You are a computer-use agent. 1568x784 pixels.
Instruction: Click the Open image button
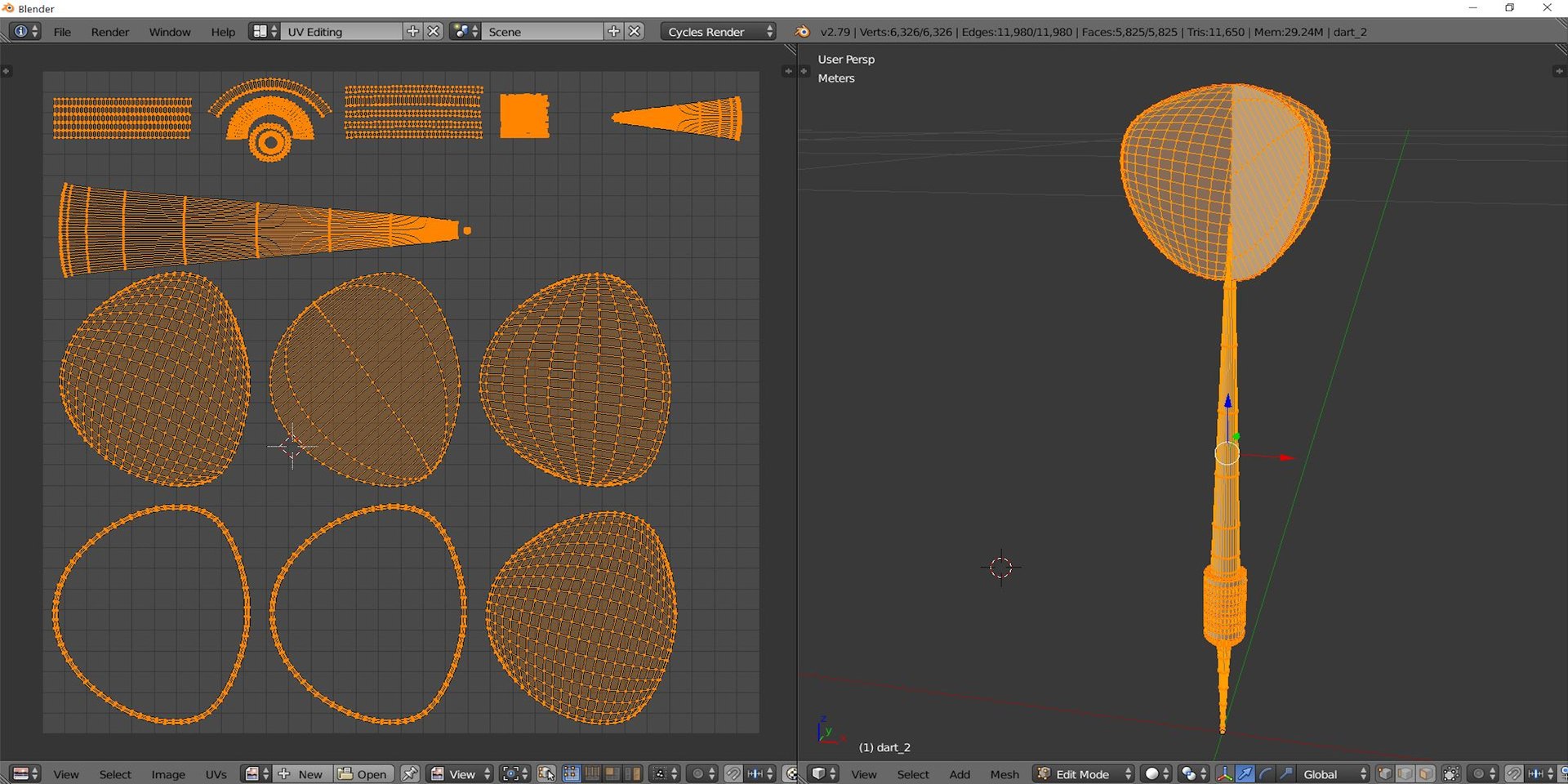[x=363, y=774]
